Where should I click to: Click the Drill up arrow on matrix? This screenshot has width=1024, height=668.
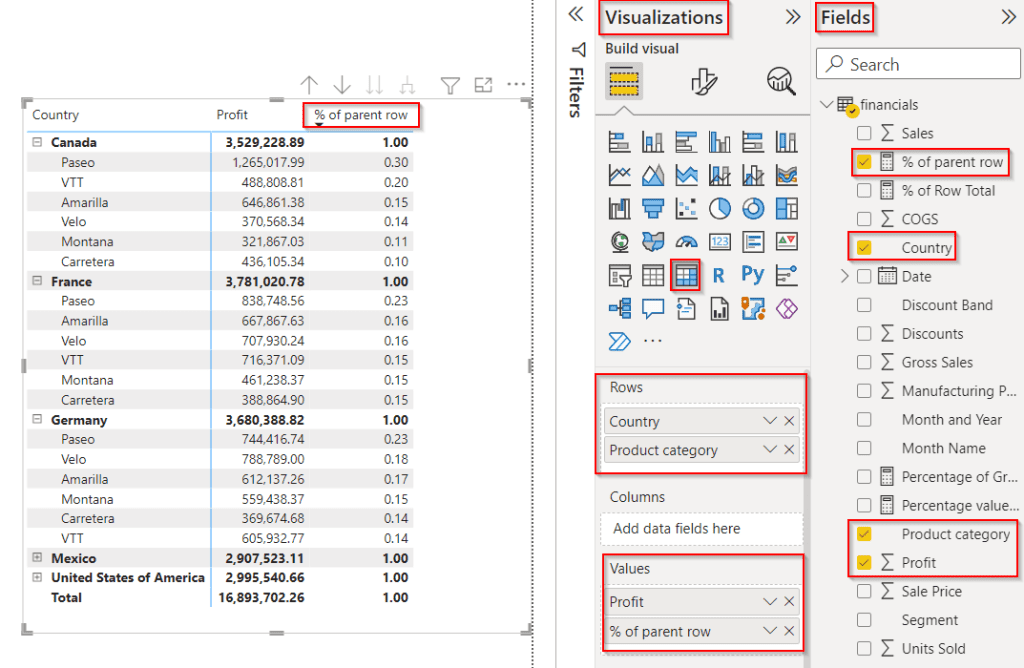pos(309,85)
